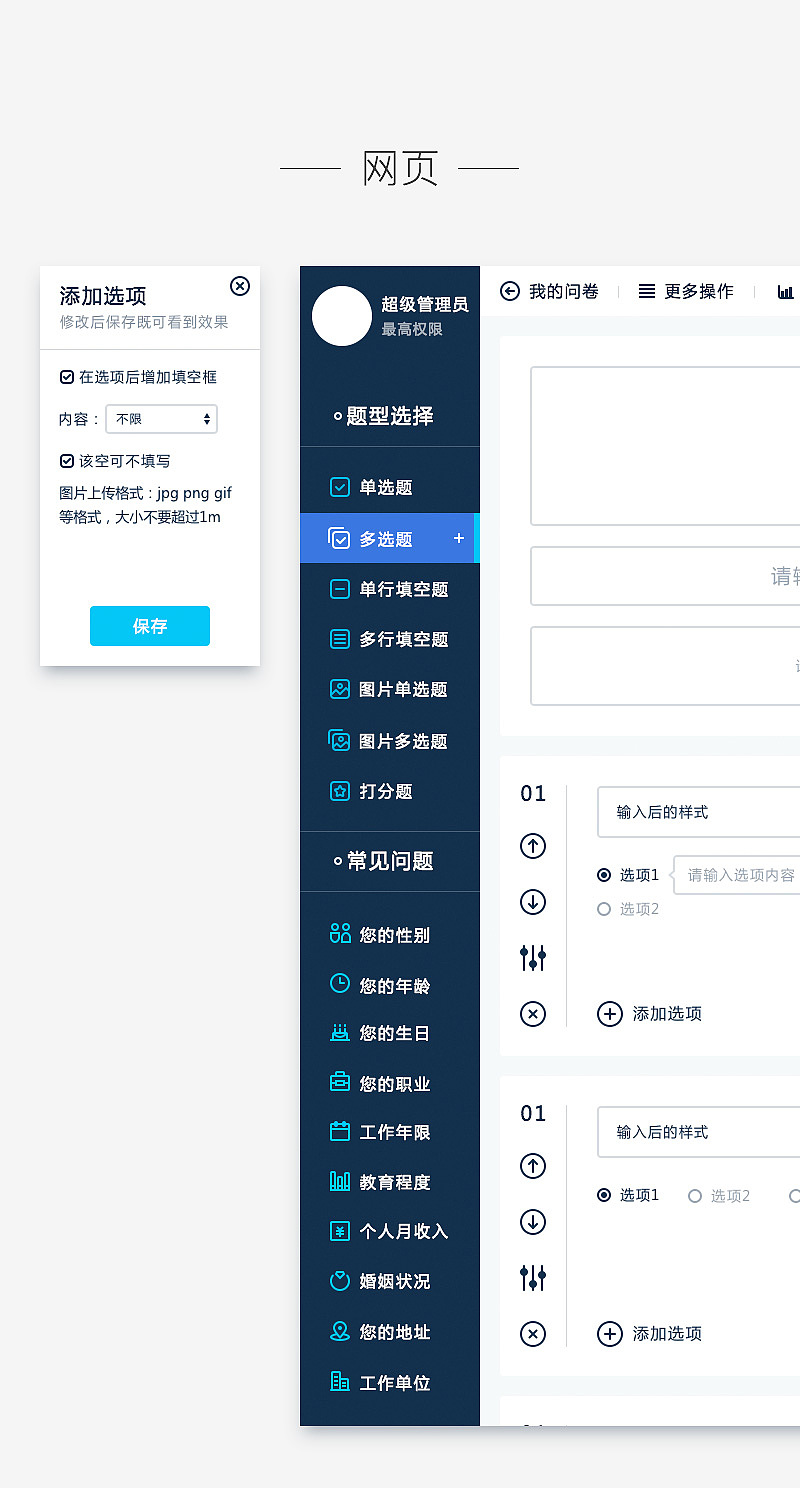Click the 图片多选题 icon
Screen dimensions: 800x1488
(x=339, y=740)
